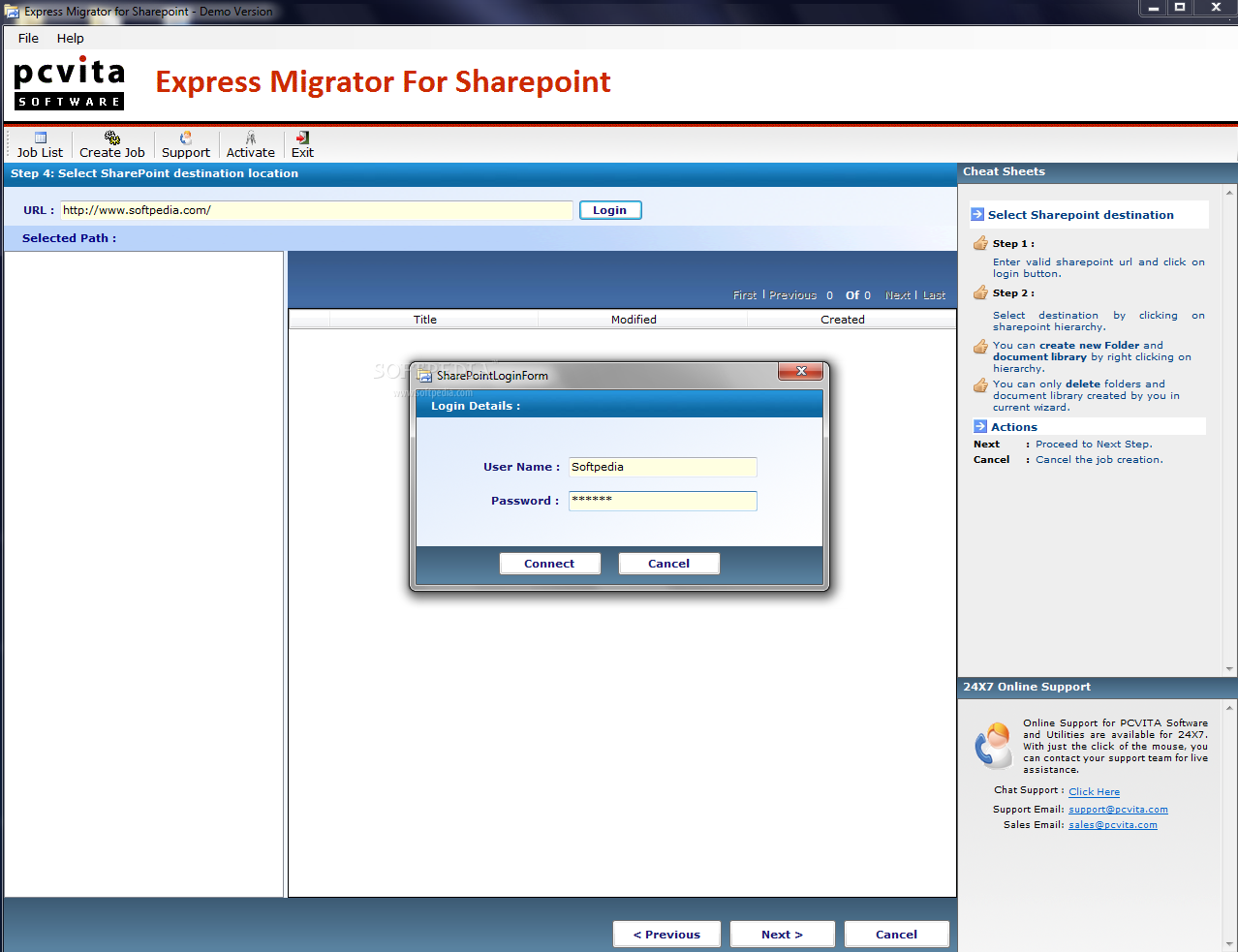
Task: Maximize the Express Migrator window
Action: [x=1180, y=8]
